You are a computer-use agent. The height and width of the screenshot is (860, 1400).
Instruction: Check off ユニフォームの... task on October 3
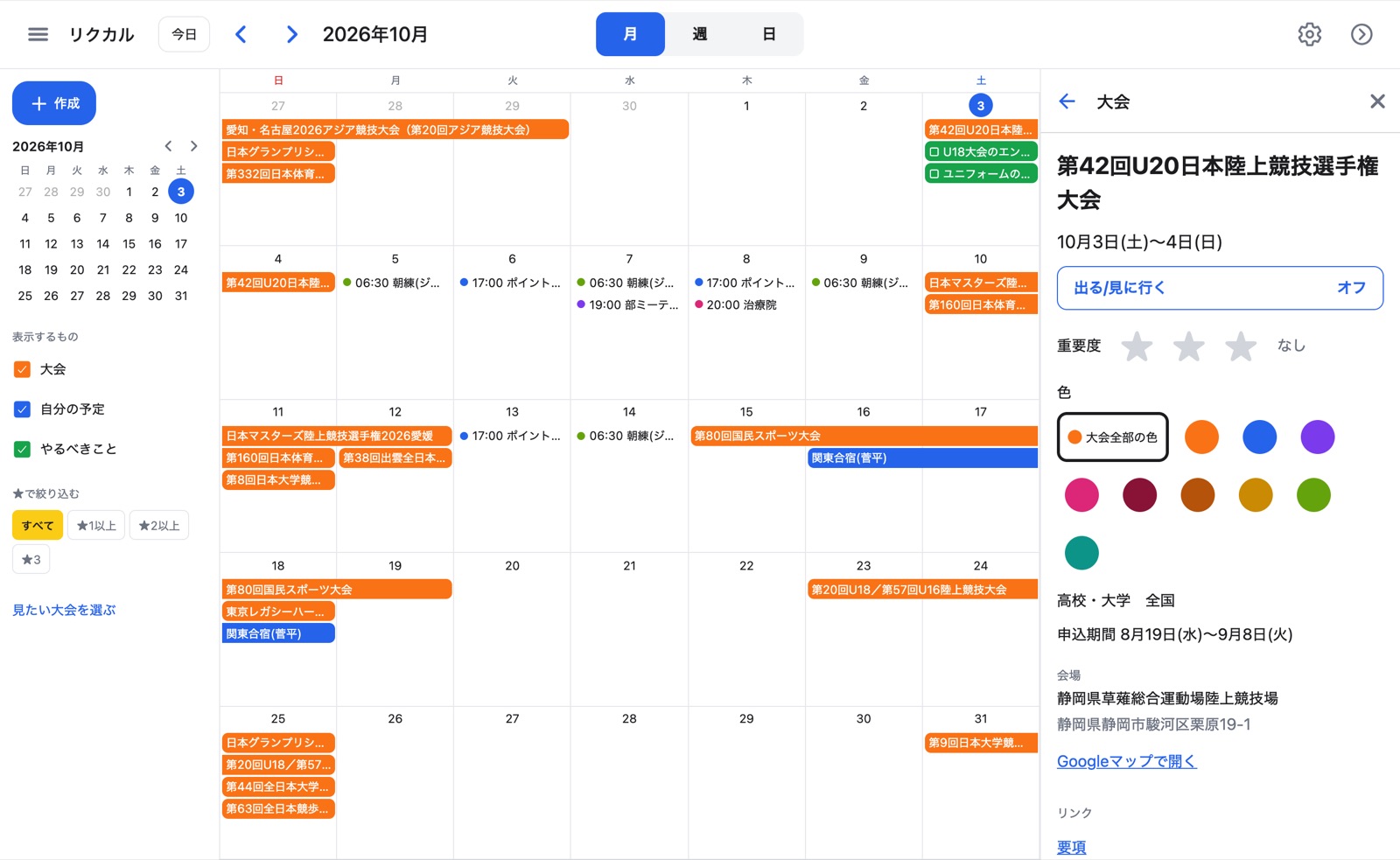pos(934,173)
